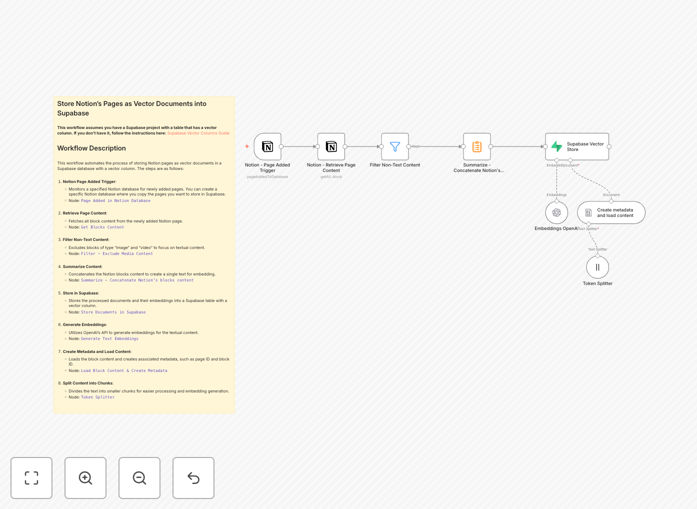Click the "Embeddings OpenAI" caption under node
The width and height of the screenshot is (697, 509).
556,228
